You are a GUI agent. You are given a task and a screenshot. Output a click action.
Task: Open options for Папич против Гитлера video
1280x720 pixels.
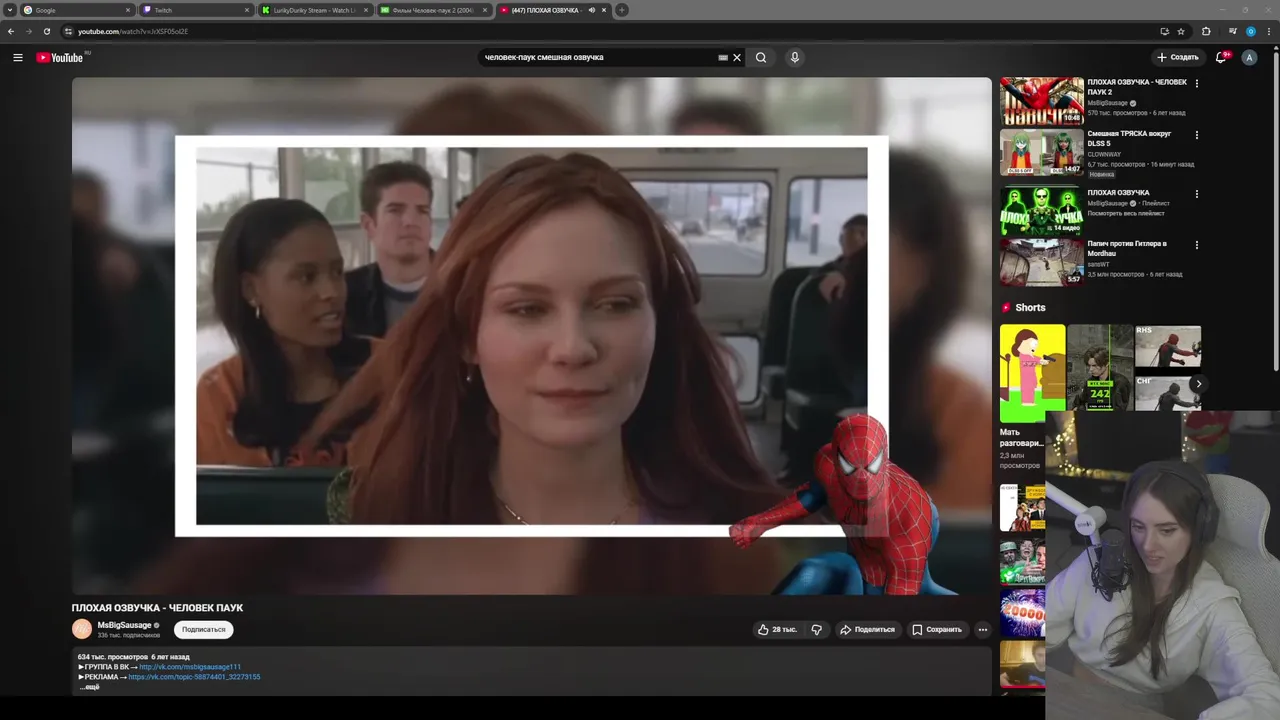coord(1197,244)
